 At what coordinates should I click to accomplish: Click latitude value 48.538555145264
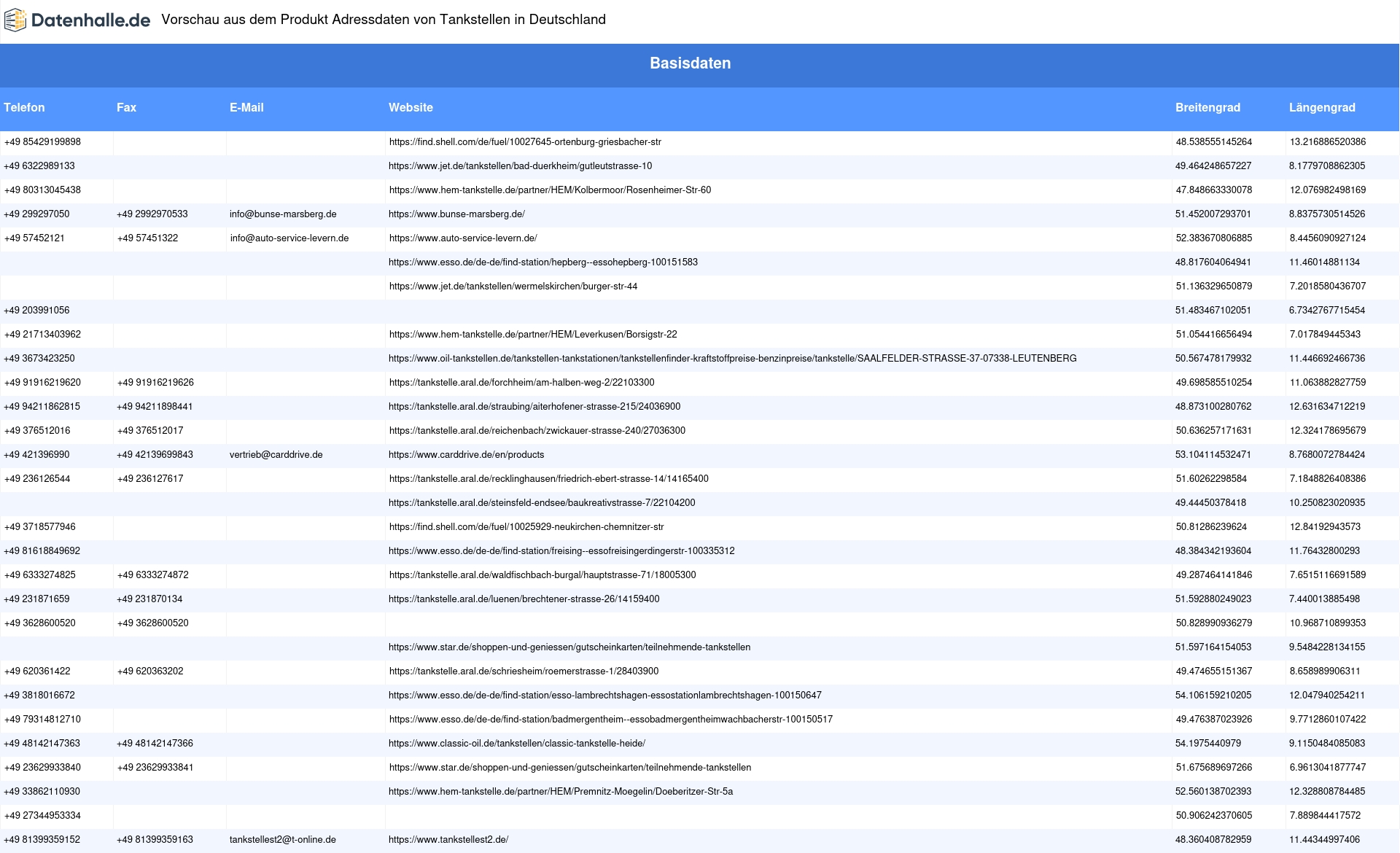coord(1214,142)
